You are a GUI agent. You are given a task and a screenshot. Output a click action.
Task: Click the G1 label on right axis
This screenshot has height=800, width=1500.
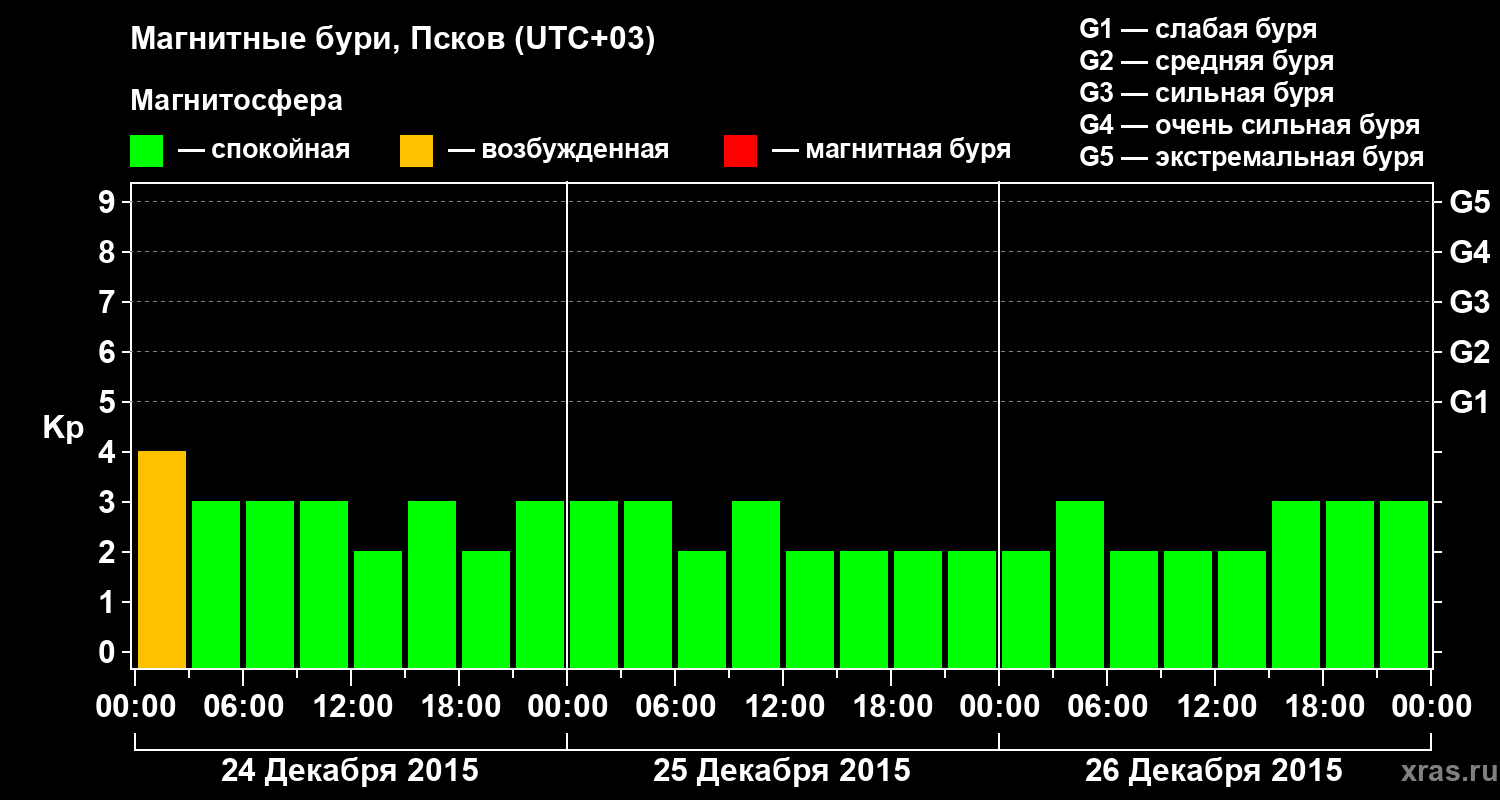coord(1470,402)
